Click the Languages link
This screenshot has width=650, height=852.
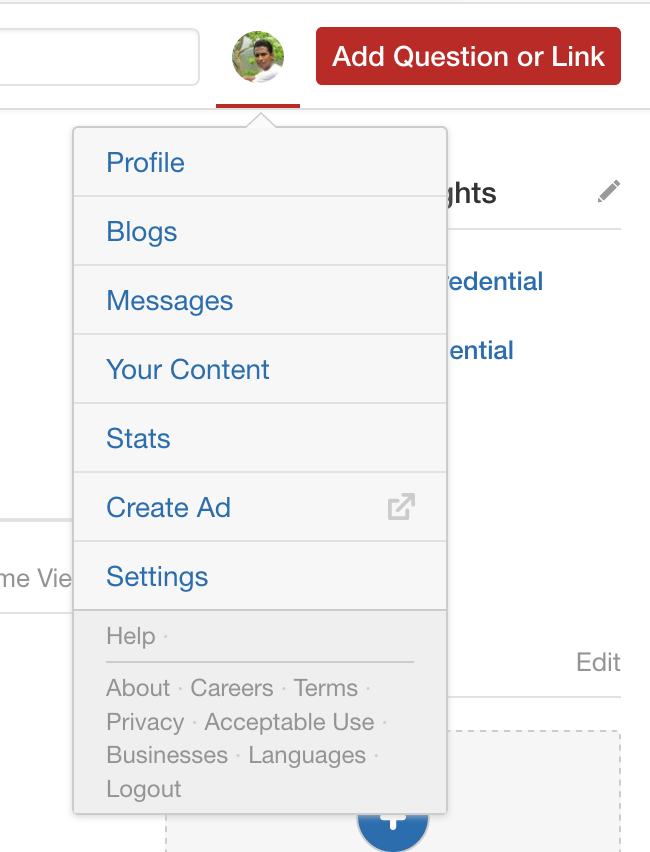307,755
